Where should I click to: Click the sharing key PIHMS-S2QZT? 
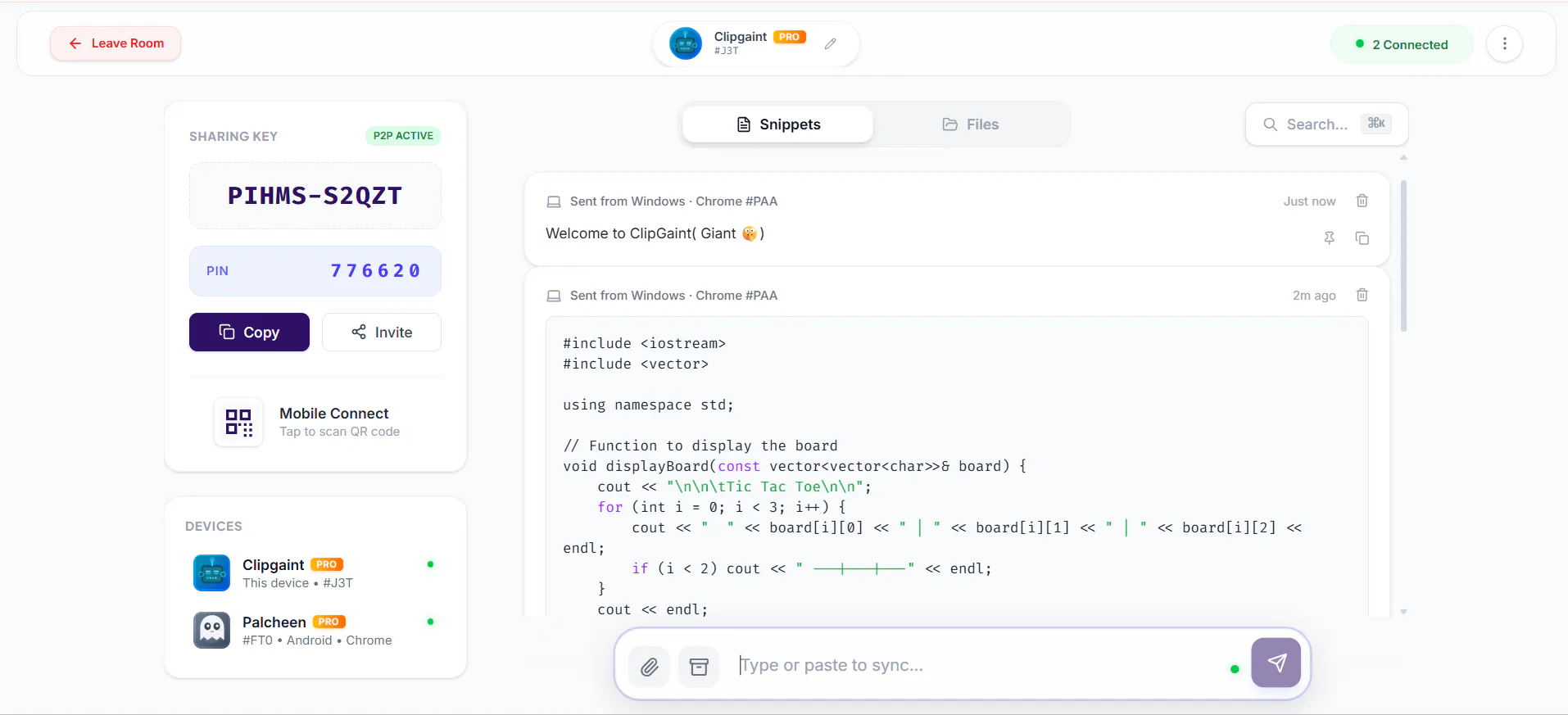(315, 196)
